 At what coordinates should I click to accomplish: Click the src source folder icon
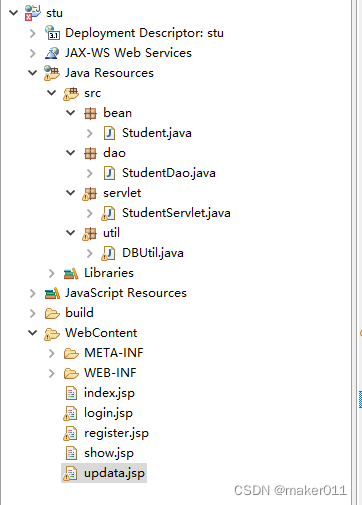click(x=71, y=93)
